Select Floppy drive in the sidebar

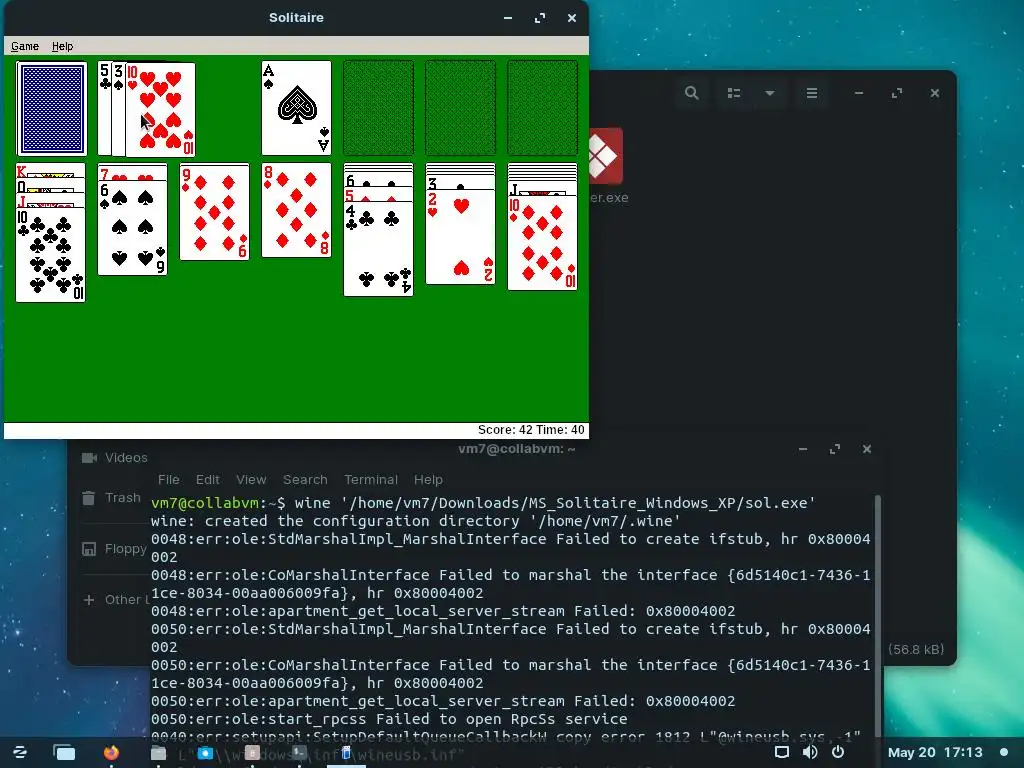tap(115, 549)
